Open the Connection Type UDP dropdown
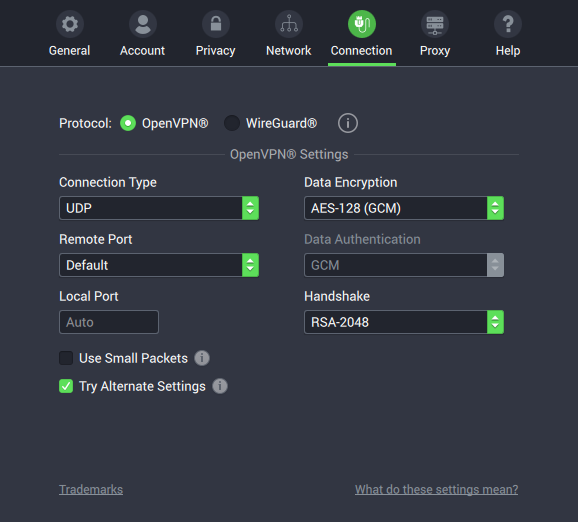The image size is (578, 522). [159, 208]
